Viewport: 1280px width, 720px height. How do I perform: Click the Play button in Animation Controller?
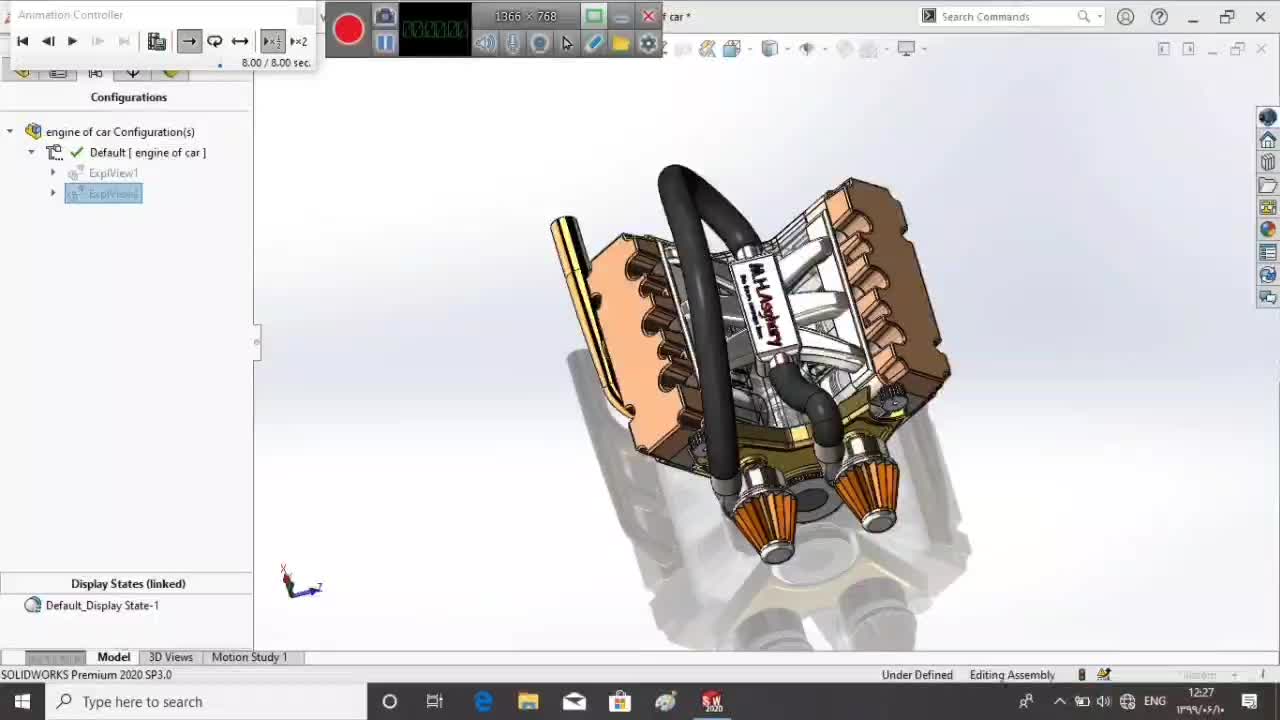coord(72,41)
